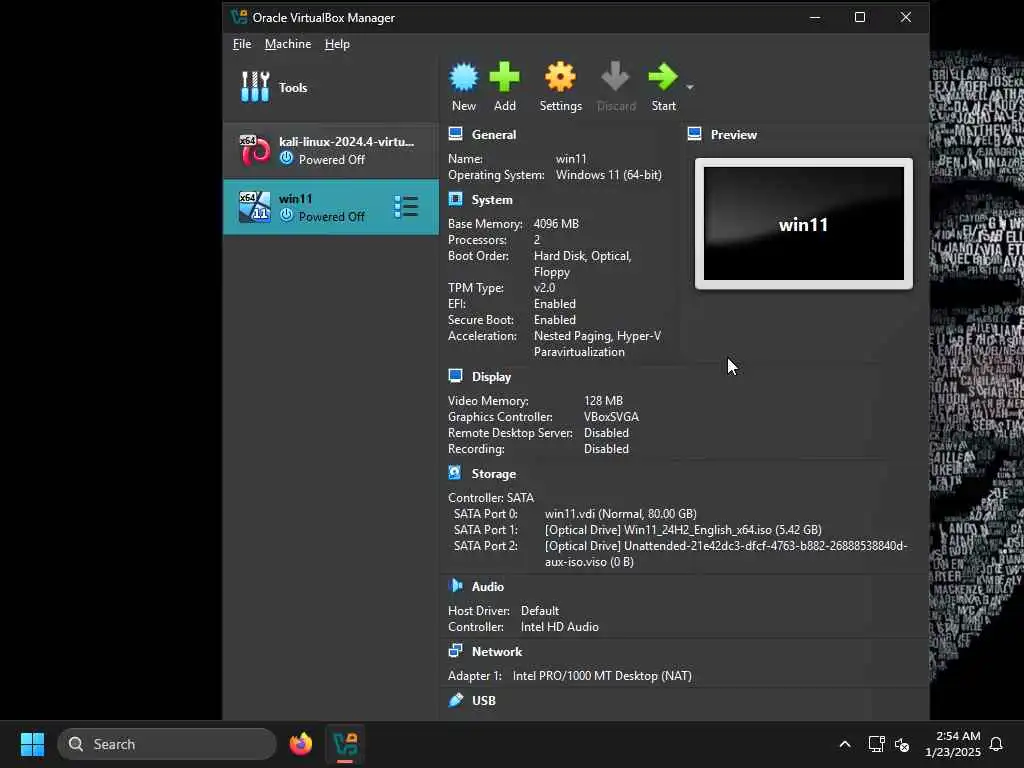
Task: Click the Kali Linux OS icon
Action: coord(255,150)
